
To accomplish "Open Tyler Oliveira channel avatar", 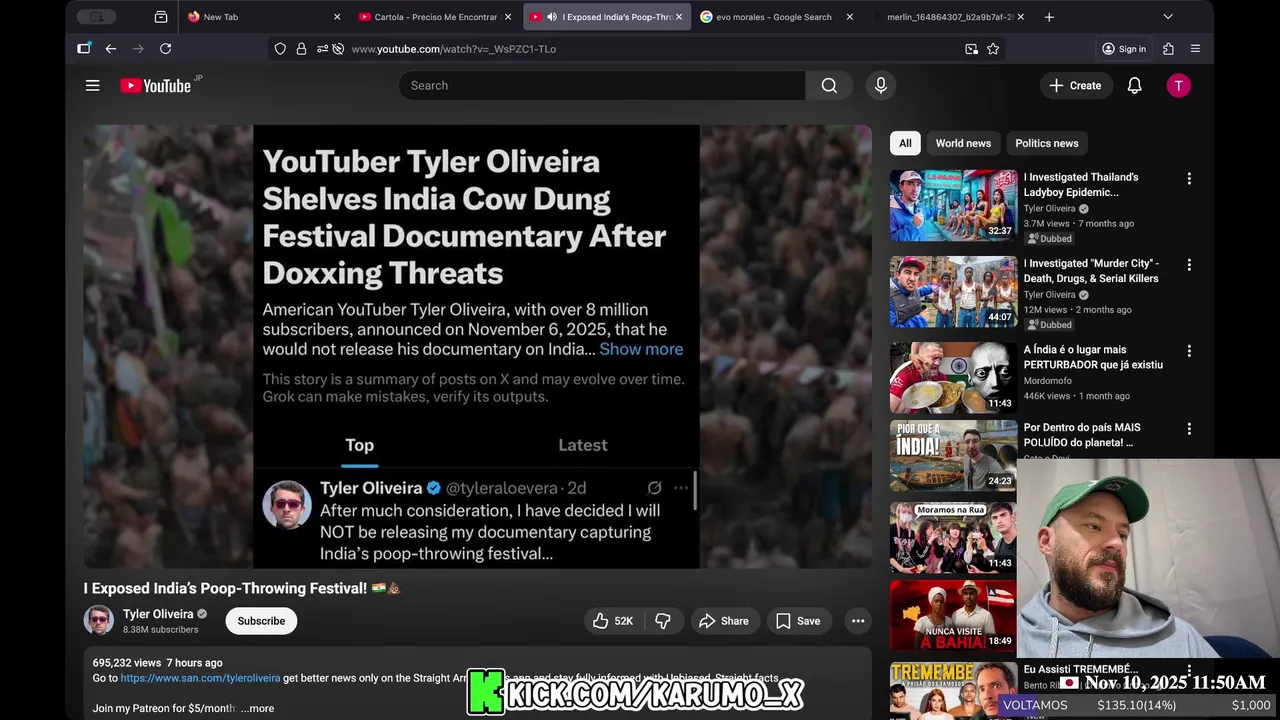I will (99, 621).
